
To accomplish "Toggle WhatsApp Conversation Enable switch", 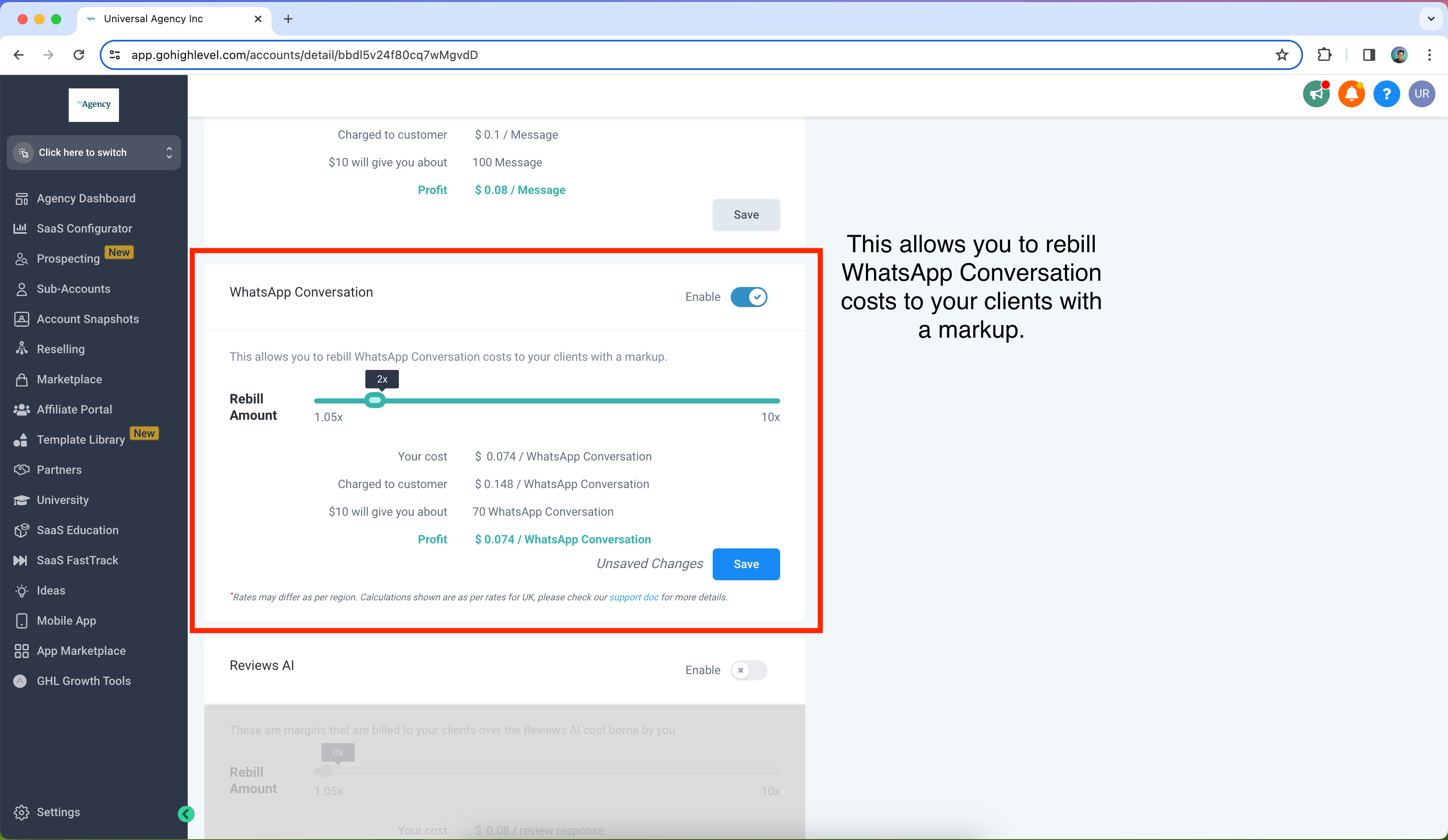I will [x=749, y=297].
